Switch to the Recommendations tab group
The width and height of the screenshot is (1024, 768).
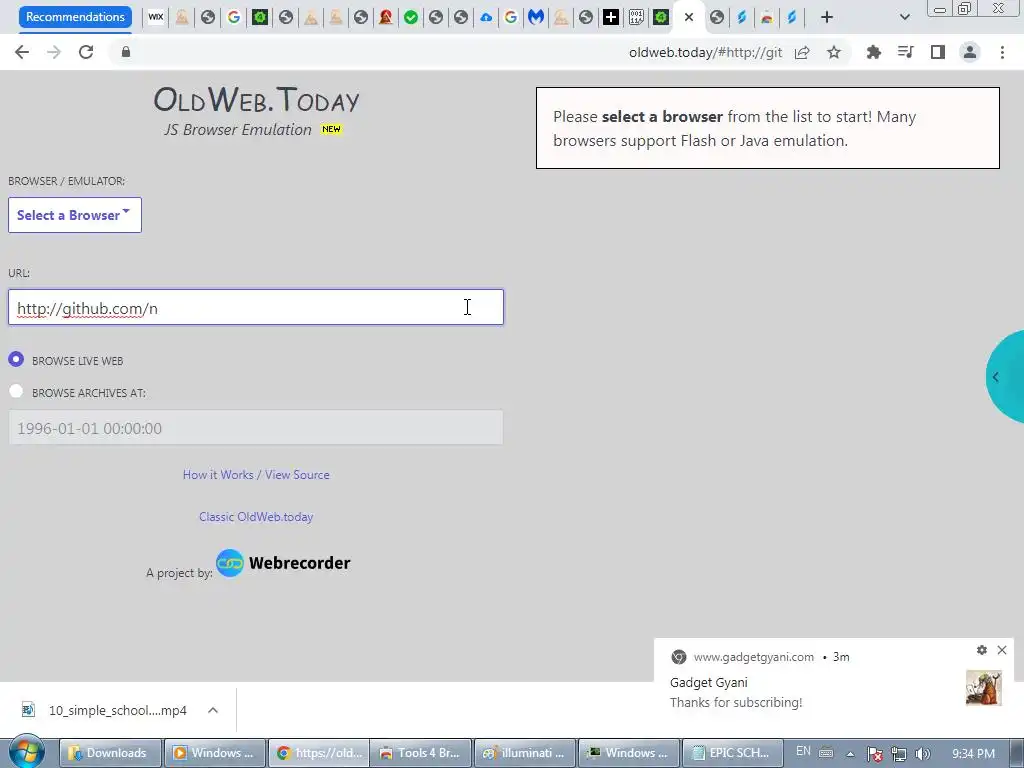[x=75, y=17]
